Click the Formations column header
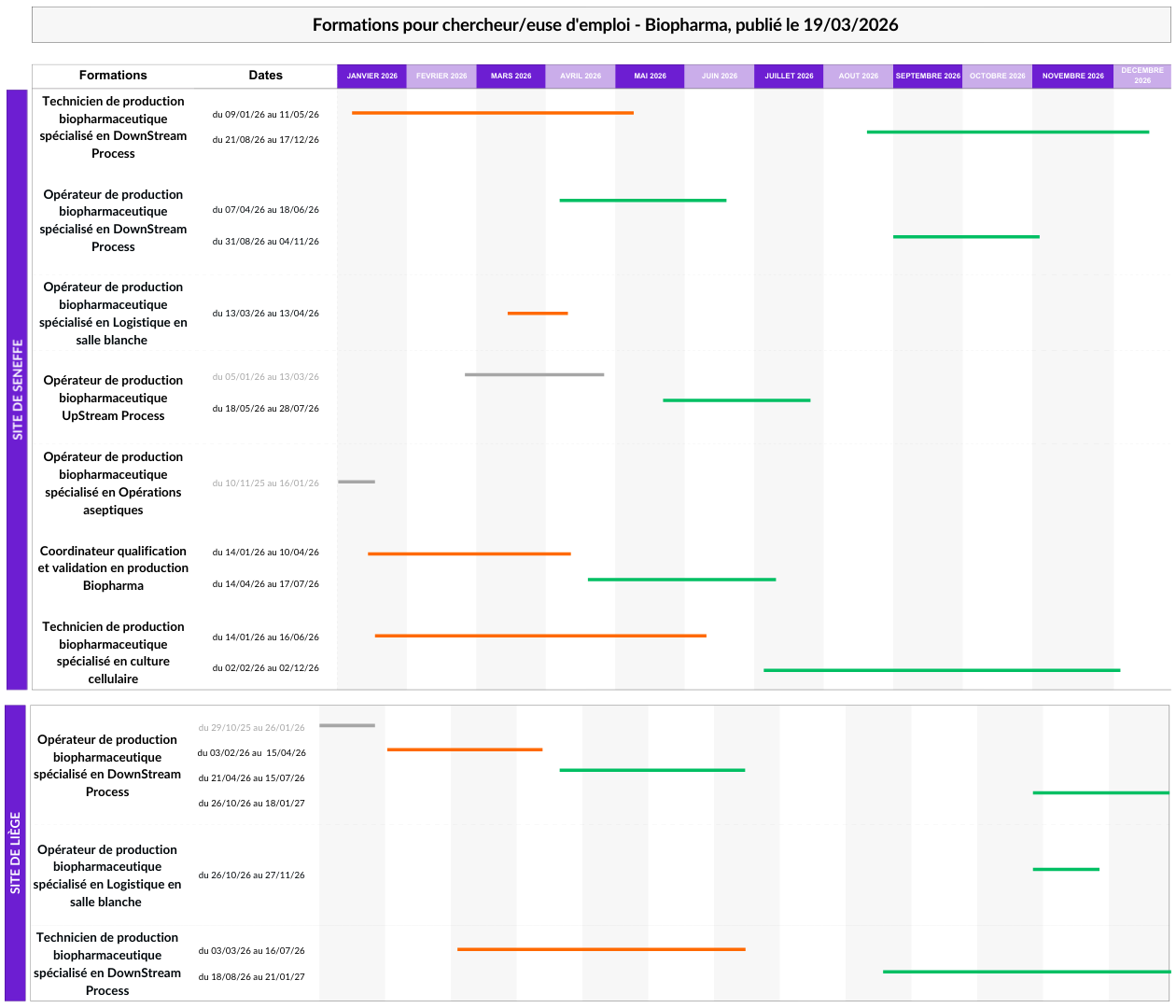Image resolution: width=1176 pixels, height=1008 pixels. pyautogui.click(x=113, y=76)
